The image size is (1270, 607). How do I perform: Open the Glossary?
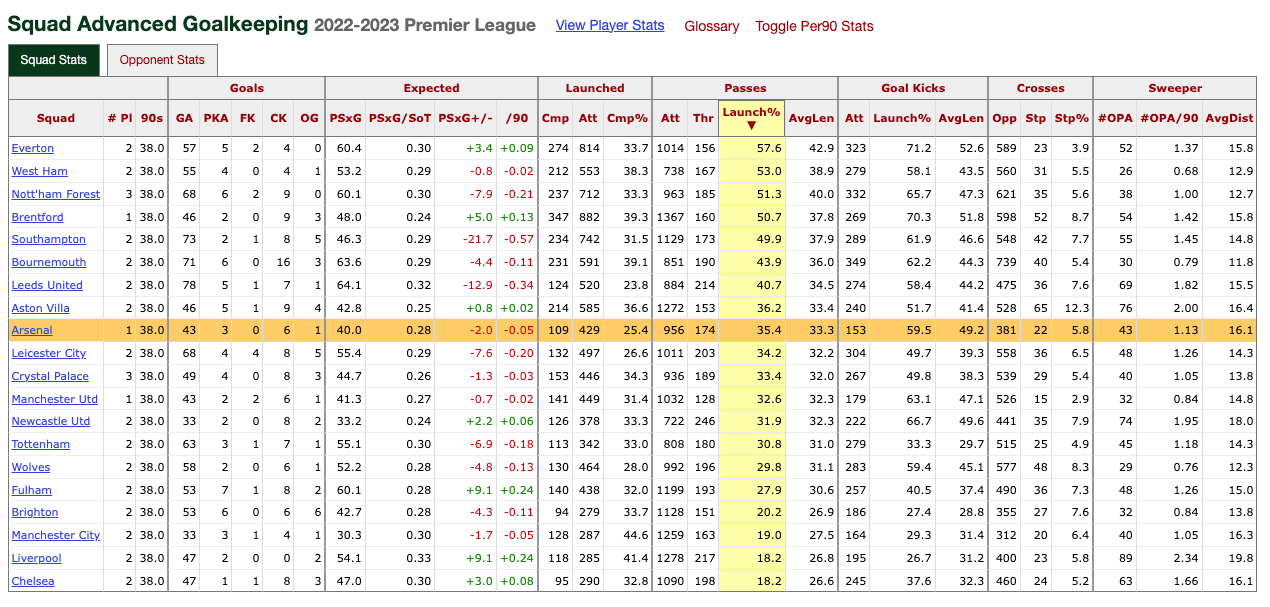coord(712,26)
